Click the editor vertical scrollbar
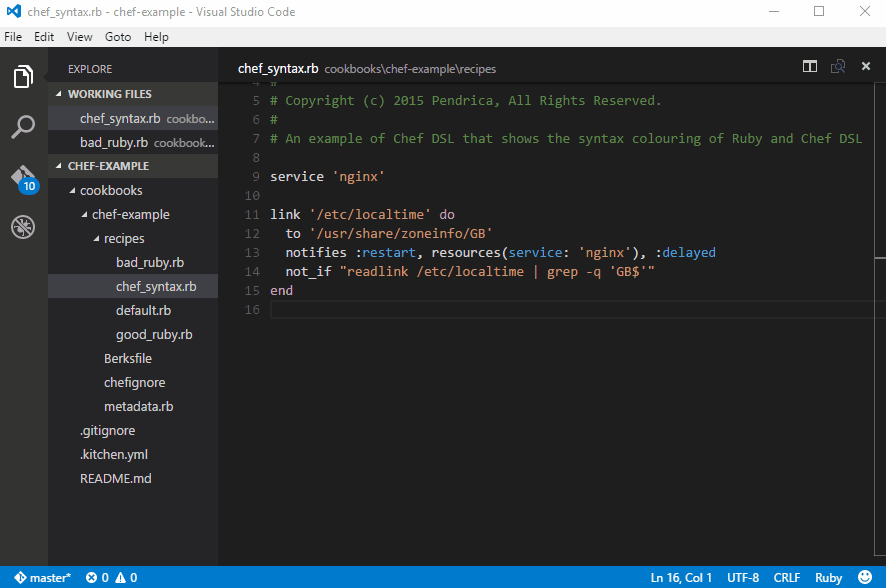This screenshot has width=886, height=588. click(x=880, y=319)
